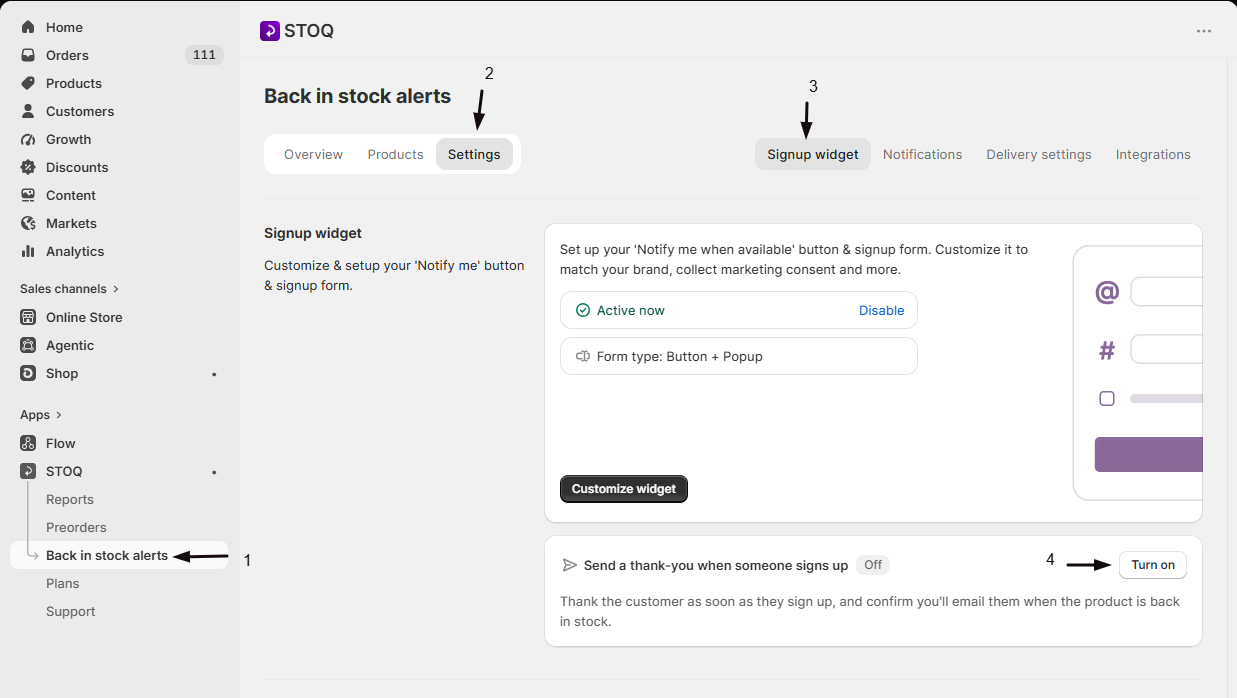Switch to the Overview tab

tap(313, 154)
